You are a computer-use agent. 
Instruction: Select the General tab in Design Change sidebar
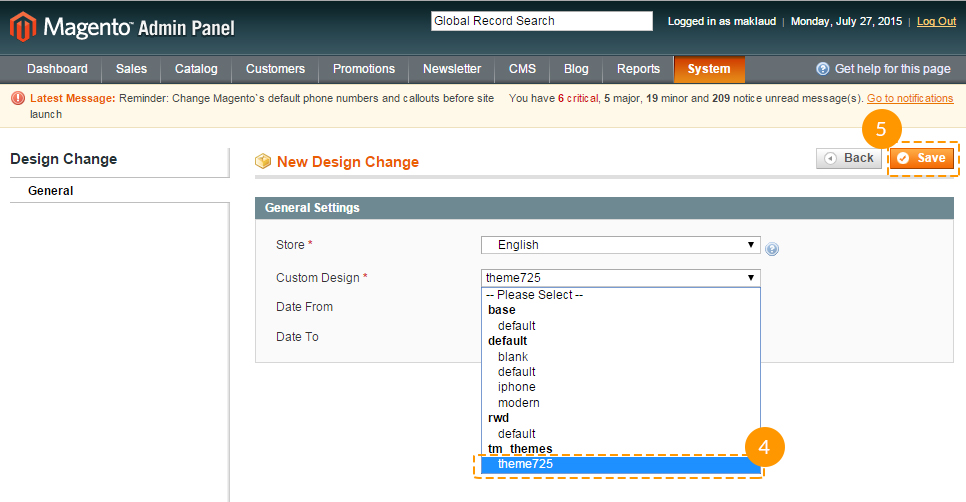(51, 191)
